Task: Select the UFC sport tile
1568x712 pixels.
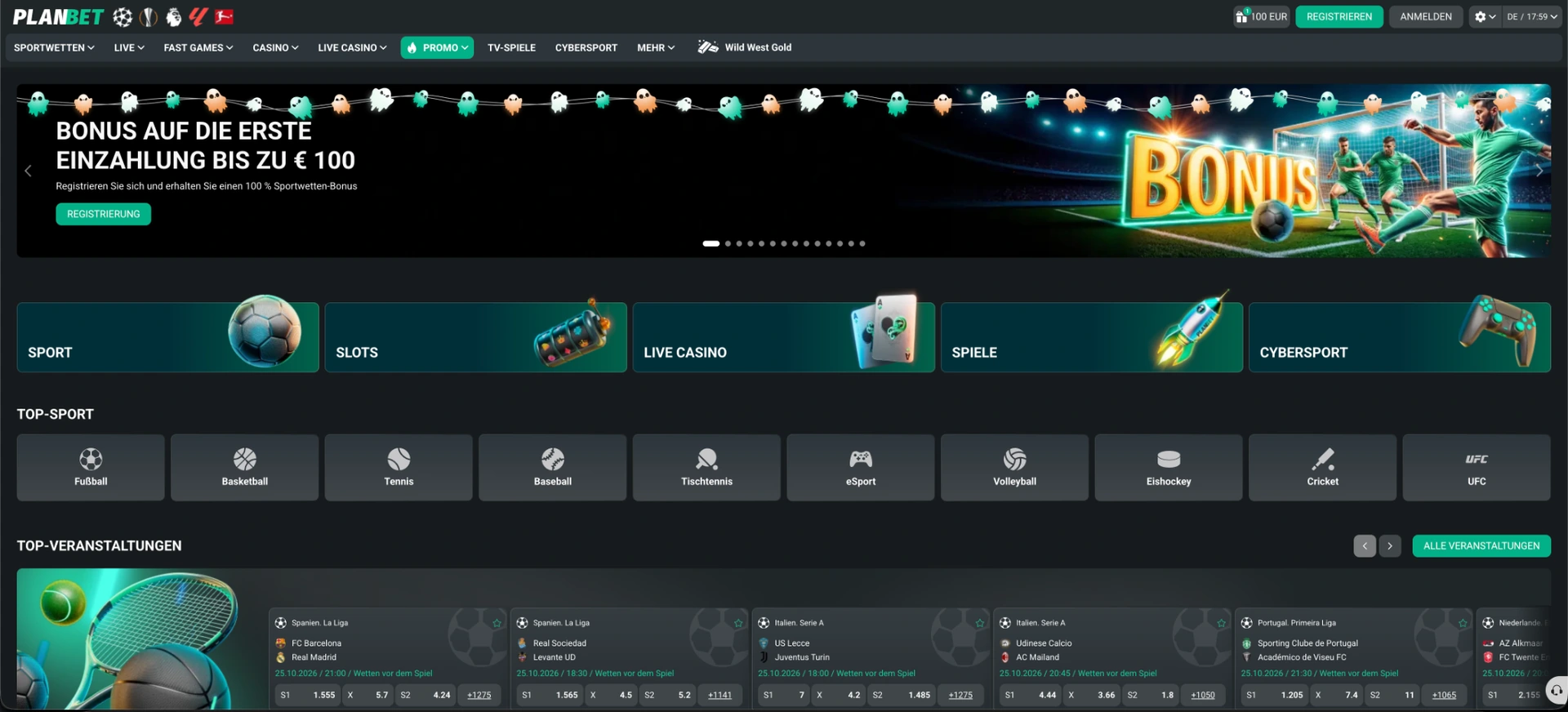Action: click(x=1477, y=467)
